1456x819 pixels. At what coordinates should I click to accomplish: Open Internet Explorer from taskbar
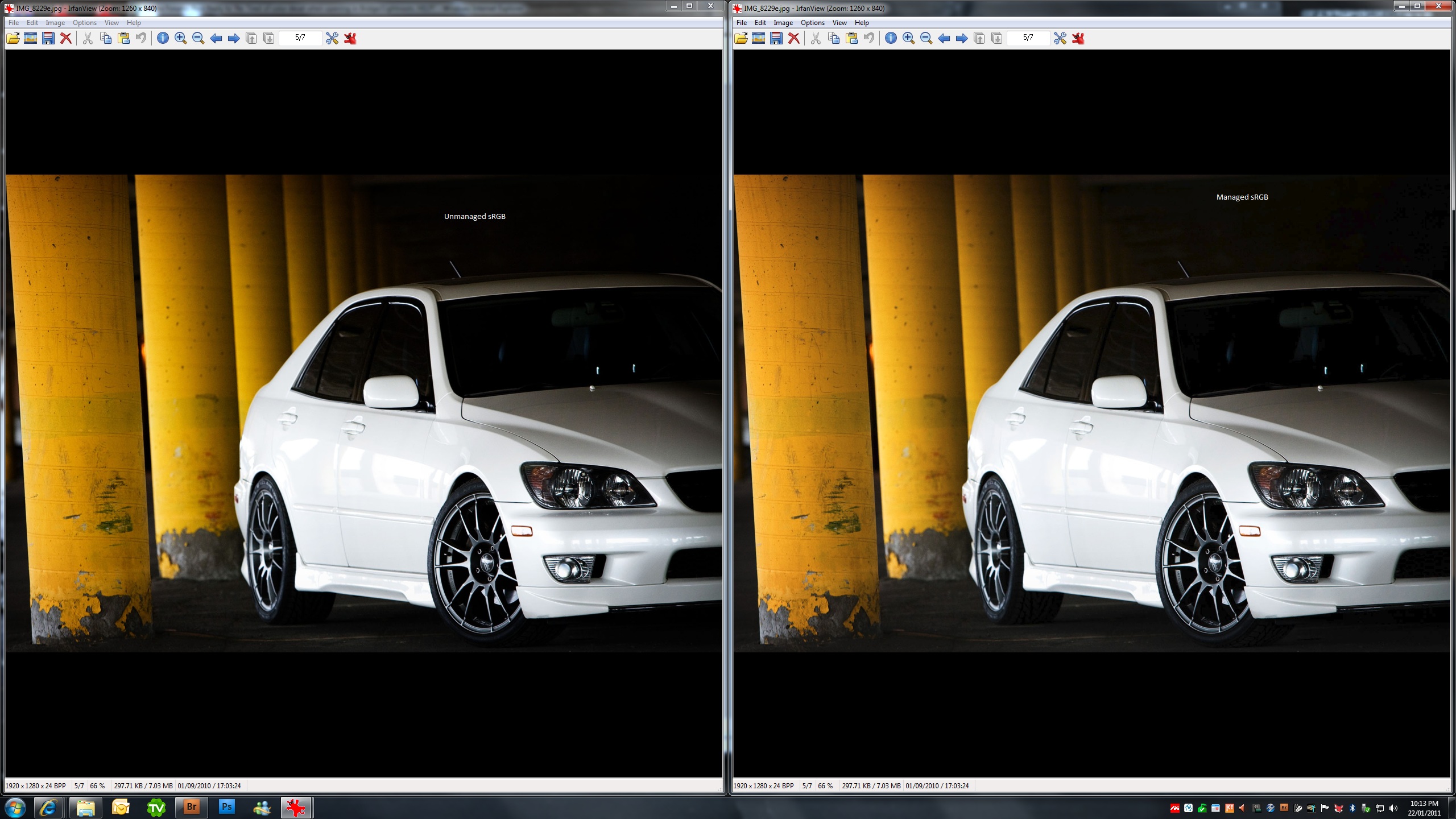pyautogui.click(x=48, y=808)
